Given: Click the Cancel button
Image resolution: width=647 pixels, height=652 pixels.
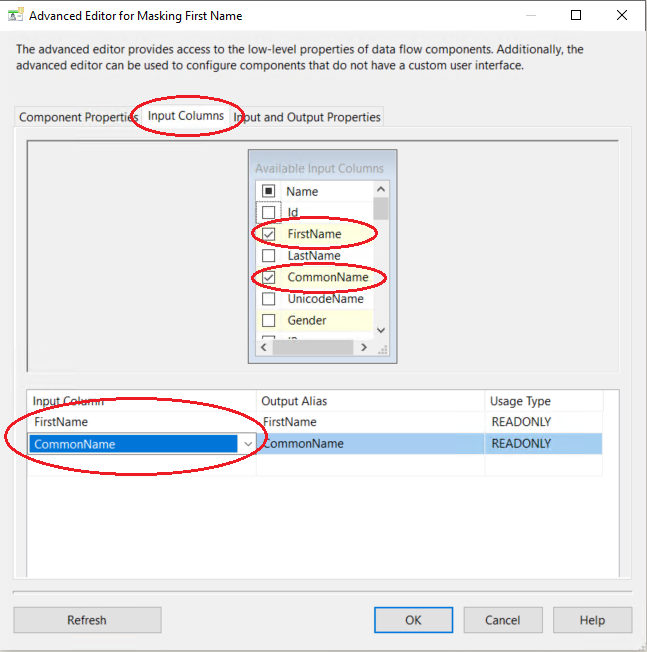Looking at the screenshot, I should pyautogui.click(x=502, y=620).
